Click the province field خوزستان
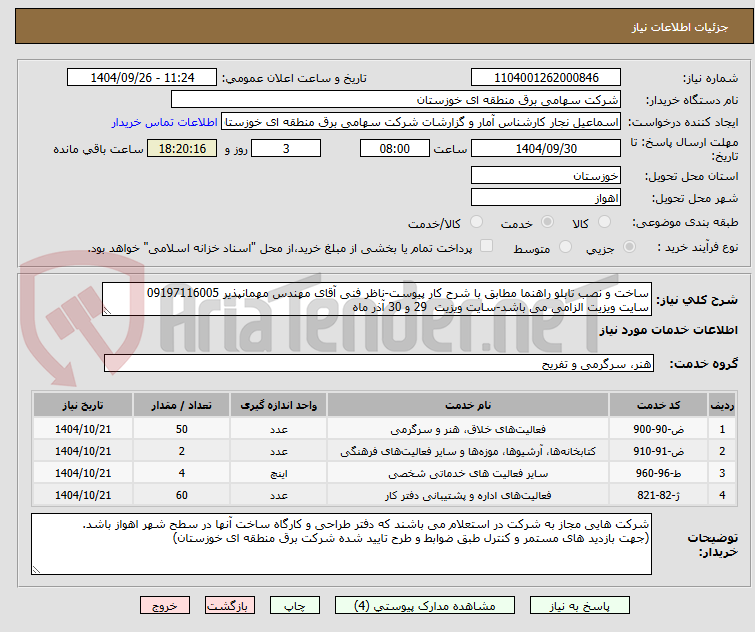The width and height of the screenshot is (755, 632). click(546, 176)
